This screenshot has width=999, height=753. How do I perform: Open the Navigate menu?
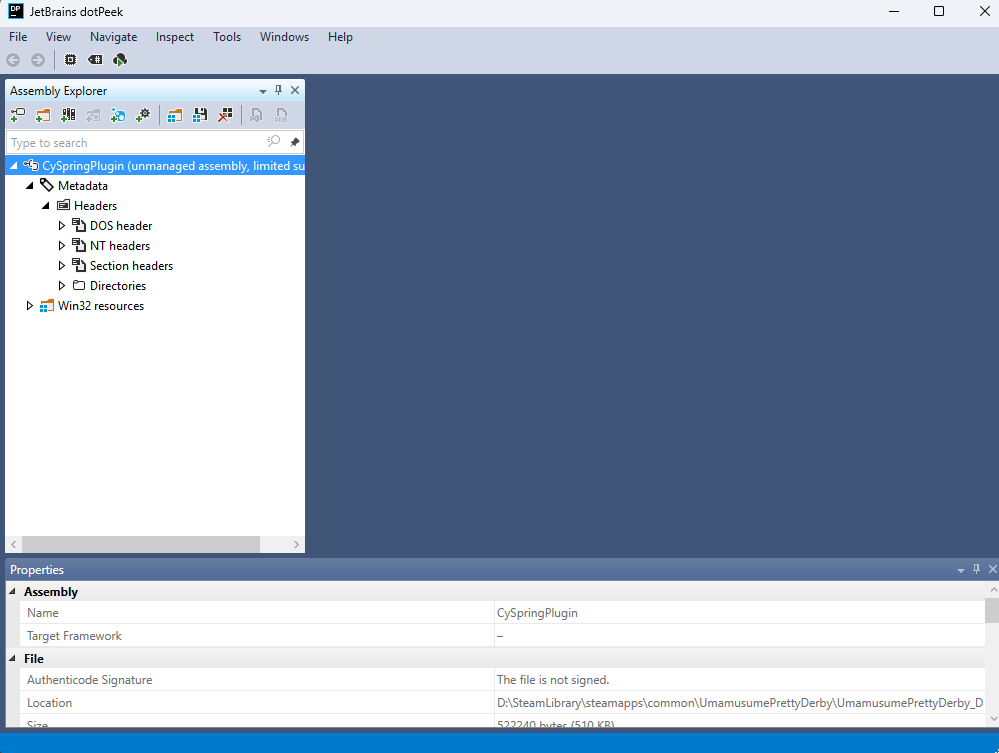click(113, 37)
